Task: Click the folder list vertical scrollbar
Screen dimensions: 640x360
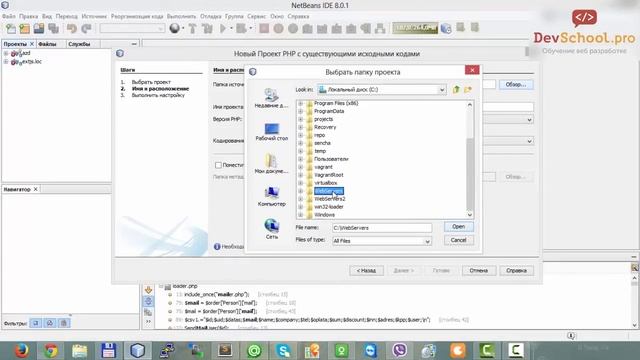Action: (x=470, y=159)
